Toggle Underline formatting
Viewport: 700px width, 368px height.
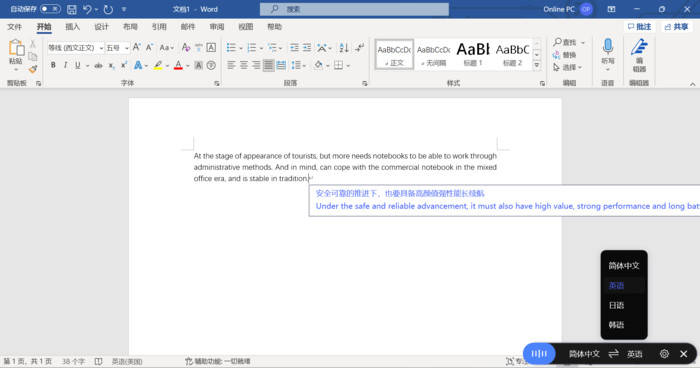pos(78,65)
